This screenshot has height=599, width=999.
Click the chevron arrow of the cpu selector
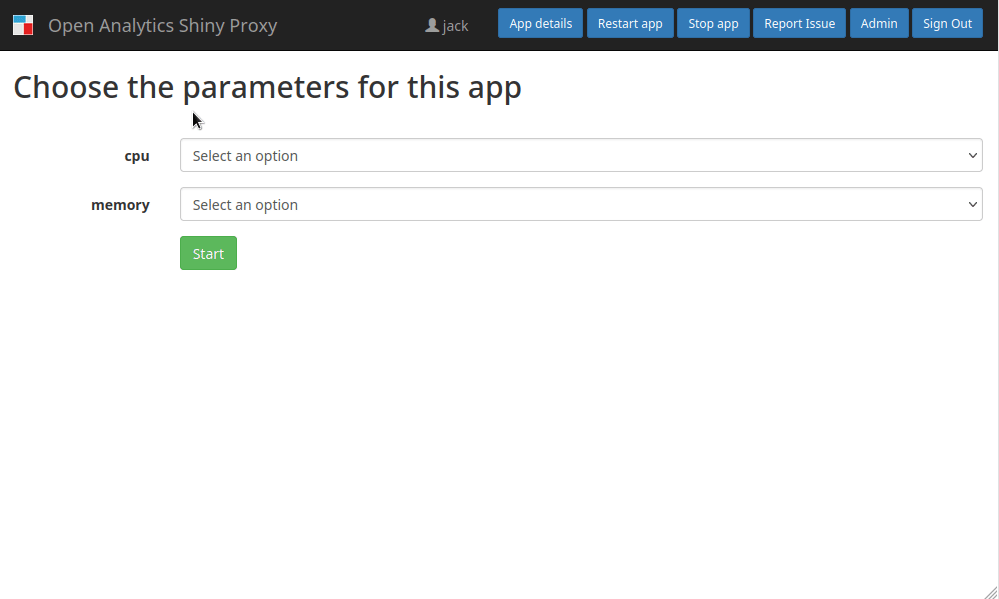click(972, 155)
